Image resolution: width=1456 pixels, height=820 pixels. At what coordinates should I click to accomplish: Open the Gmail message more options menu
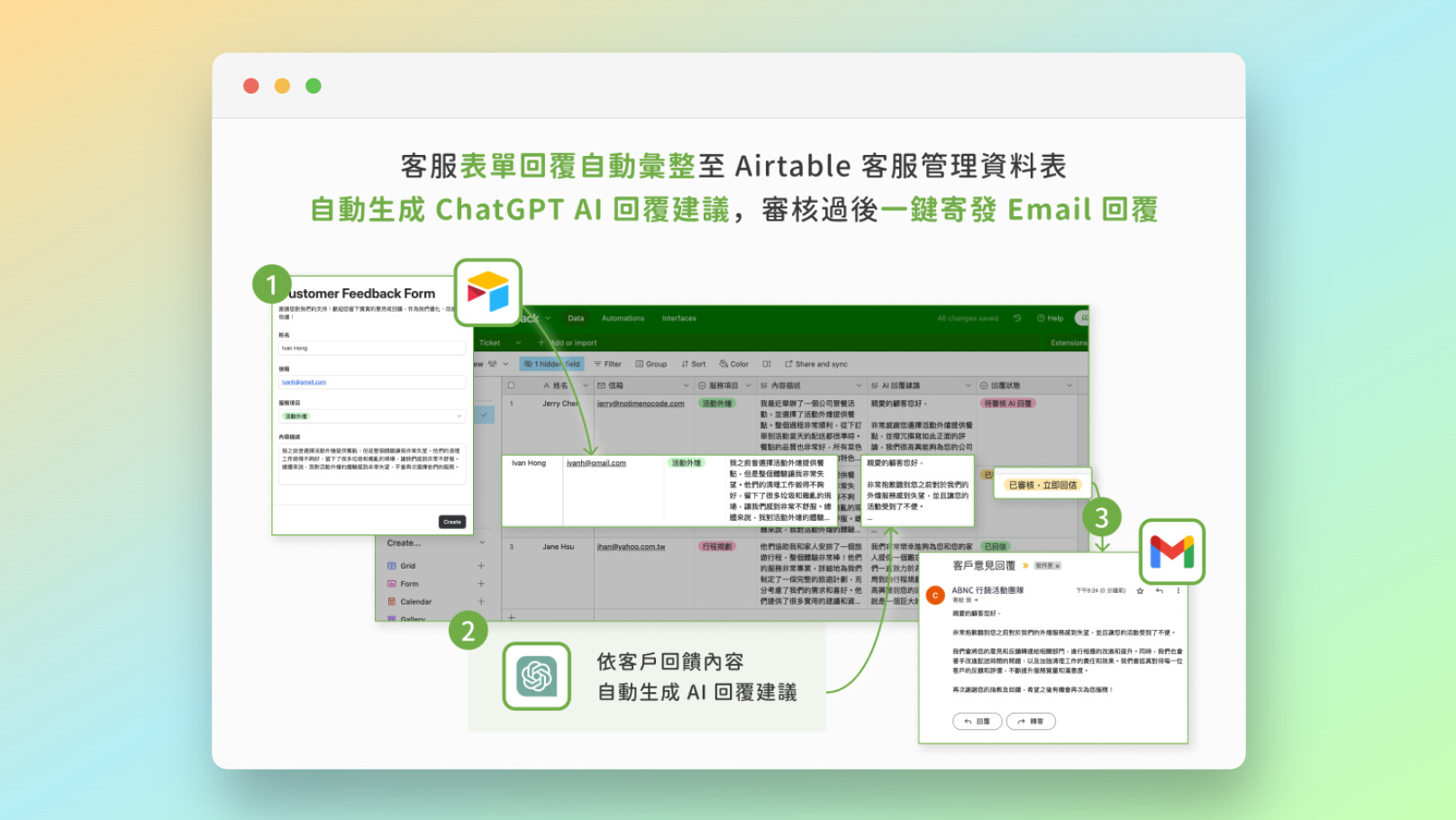[1178, 591]
